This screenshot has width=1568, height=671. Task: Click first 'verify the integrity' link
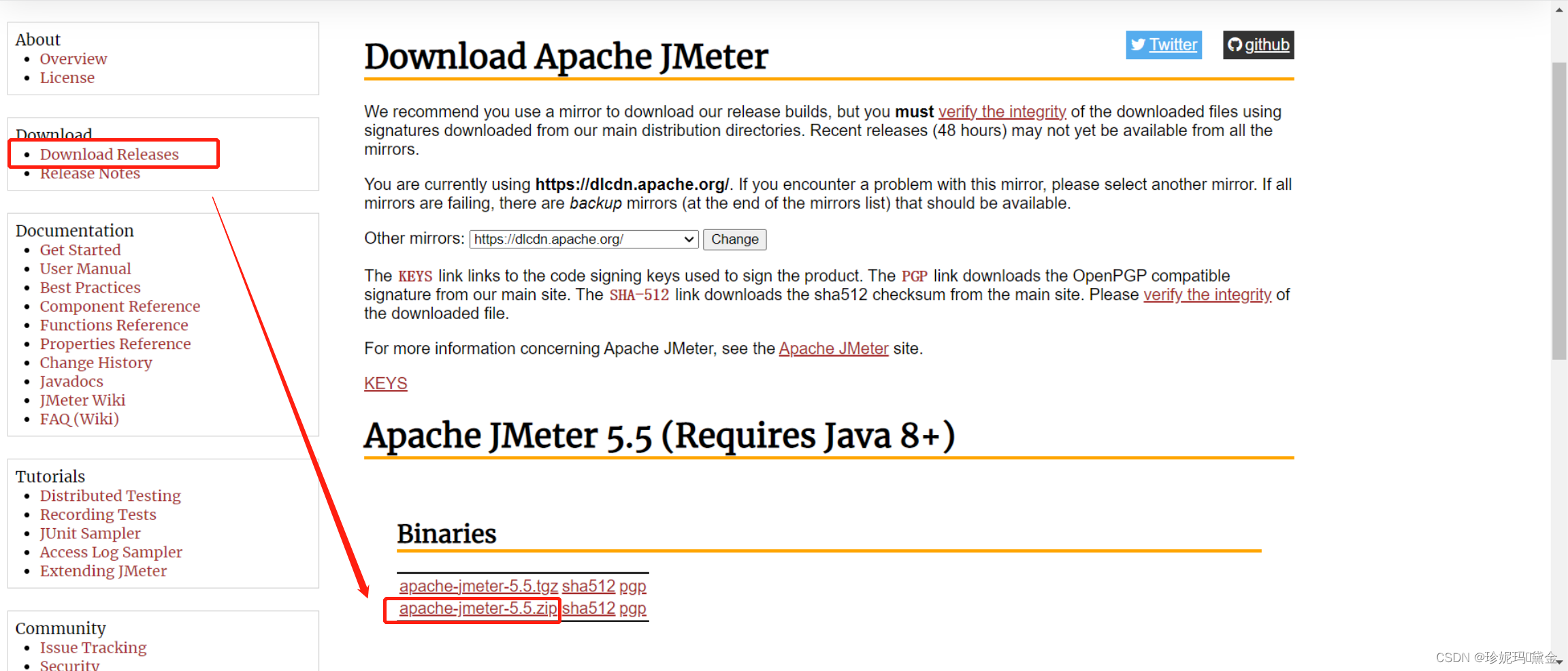click(1002, 112)
